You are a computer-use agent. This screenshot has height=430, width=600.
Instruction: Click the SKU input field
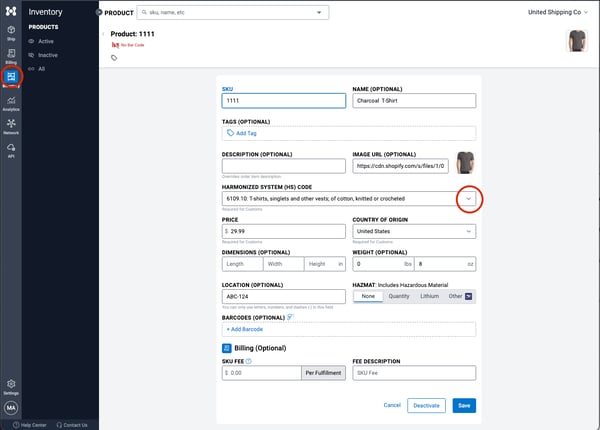283,101
